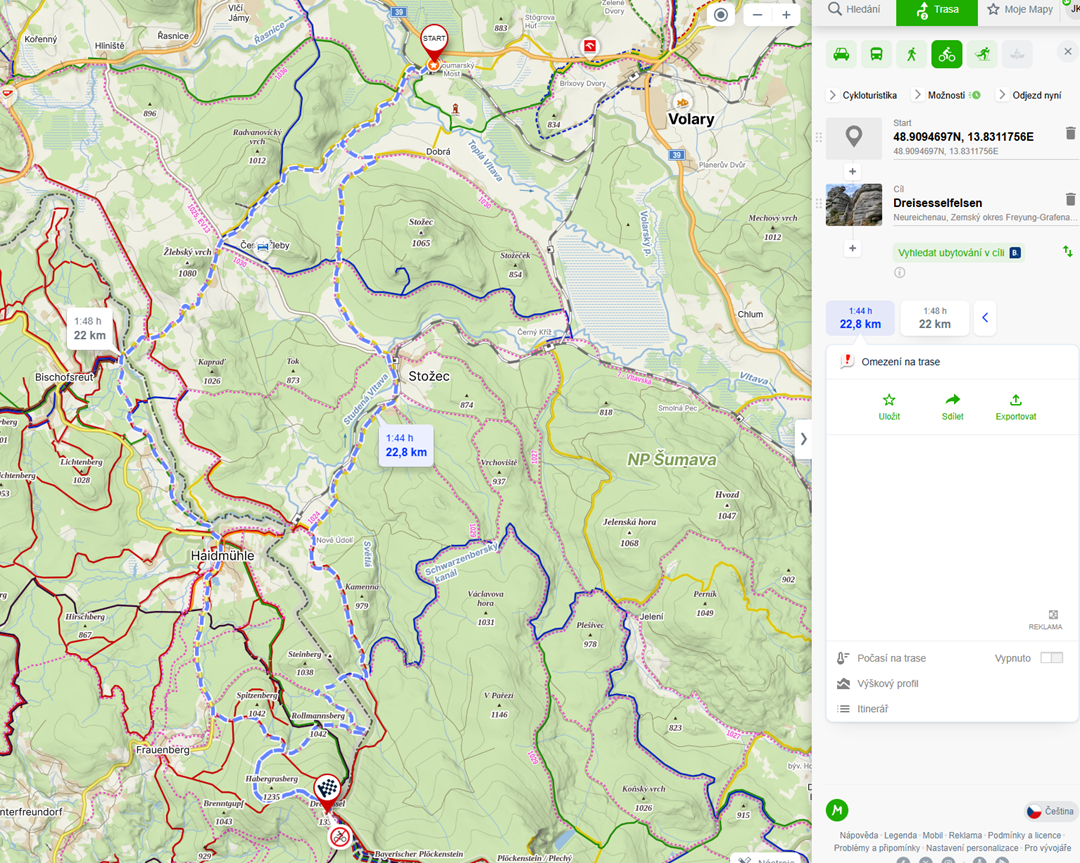This screenshot has width=1080, height=863.
Task: Zoom in the map with plus button
Action: click(786, 15)
